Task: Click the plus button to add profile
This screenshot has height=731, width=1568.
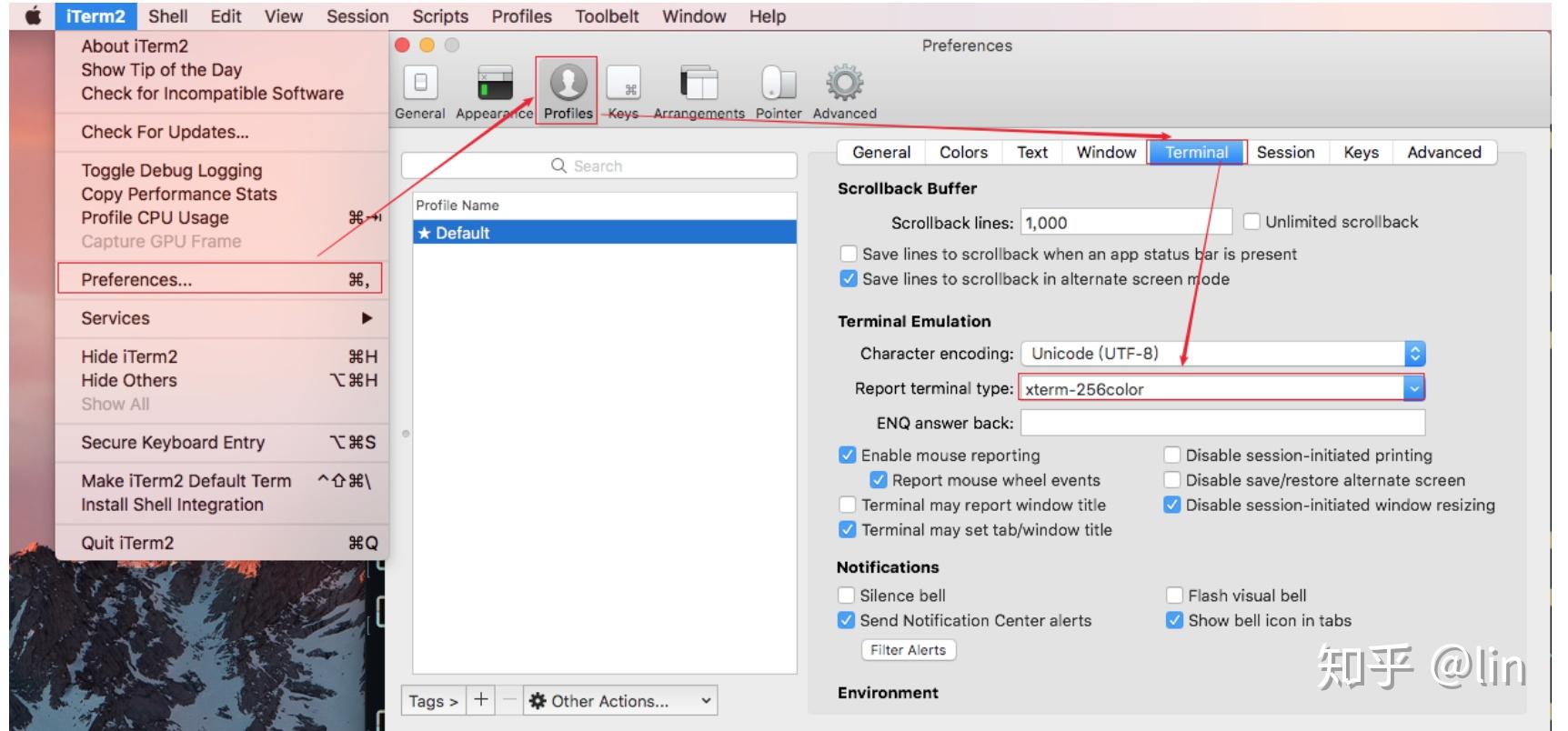Action: (x=481, y=700)
